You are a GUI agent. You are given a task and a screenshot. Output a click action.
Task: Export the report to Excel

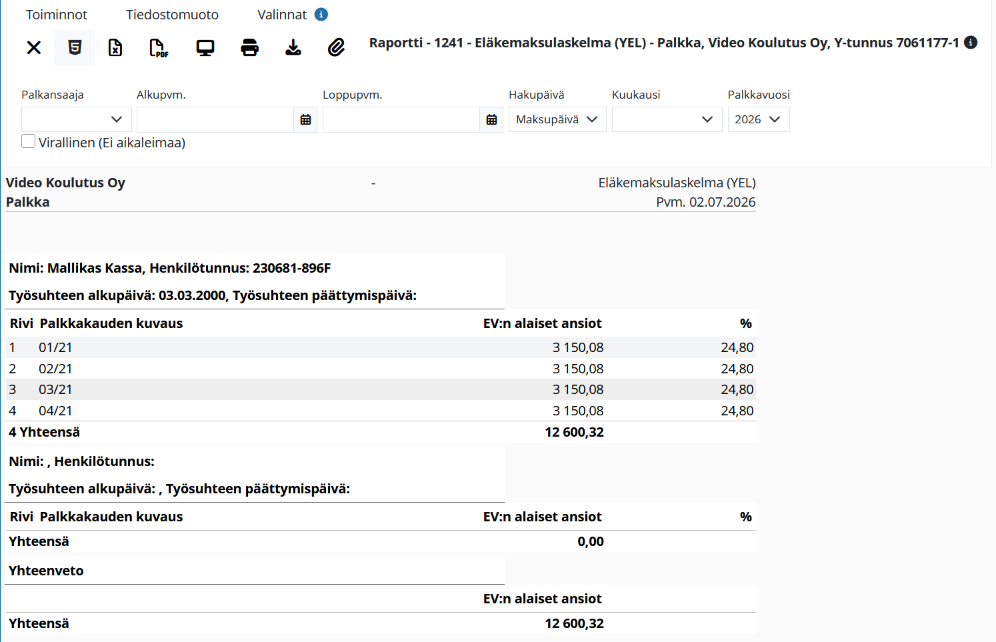coord(115,48)
